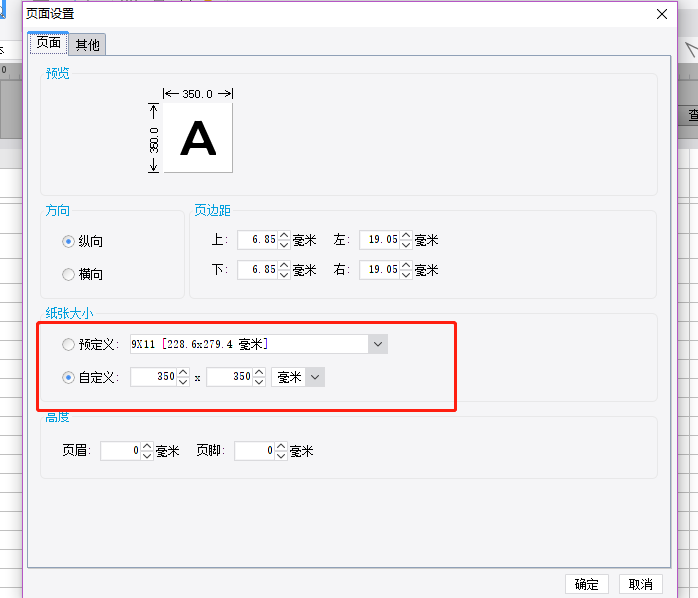Increase the top margin value

[284, 235]
